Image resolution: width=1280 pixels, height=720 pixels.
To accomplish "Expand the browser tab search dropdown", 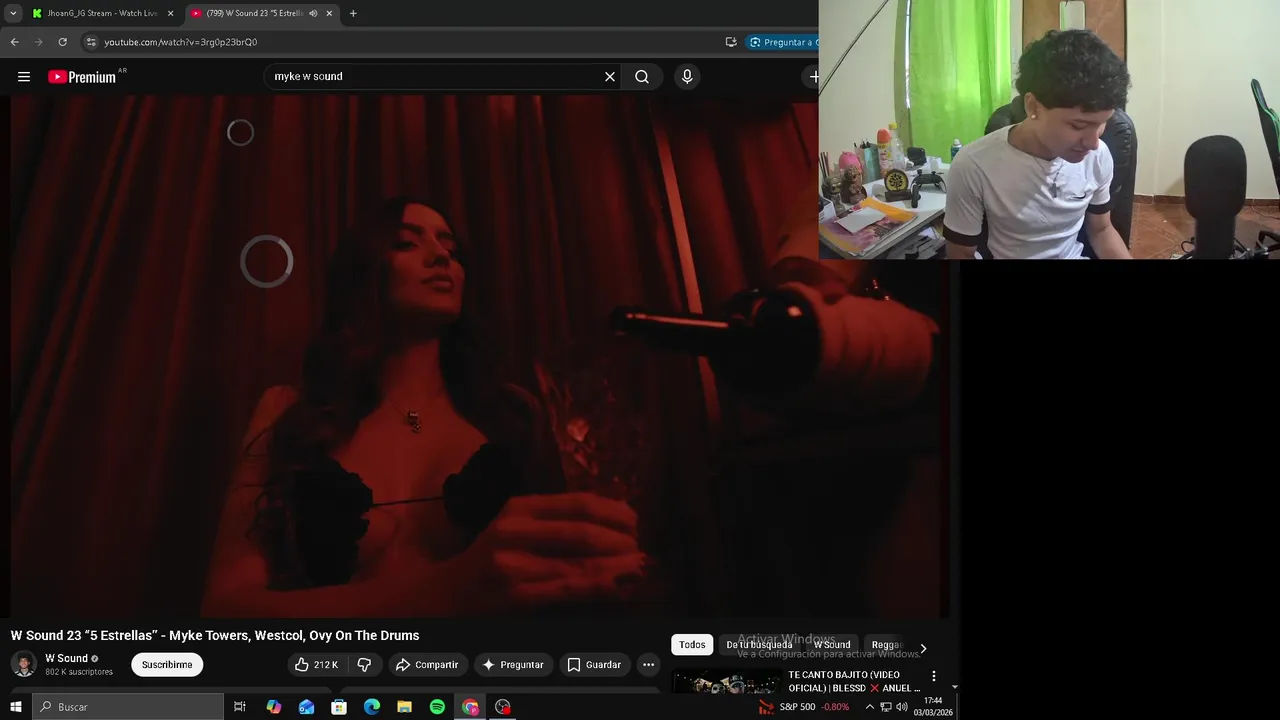I will coord(13,13).
